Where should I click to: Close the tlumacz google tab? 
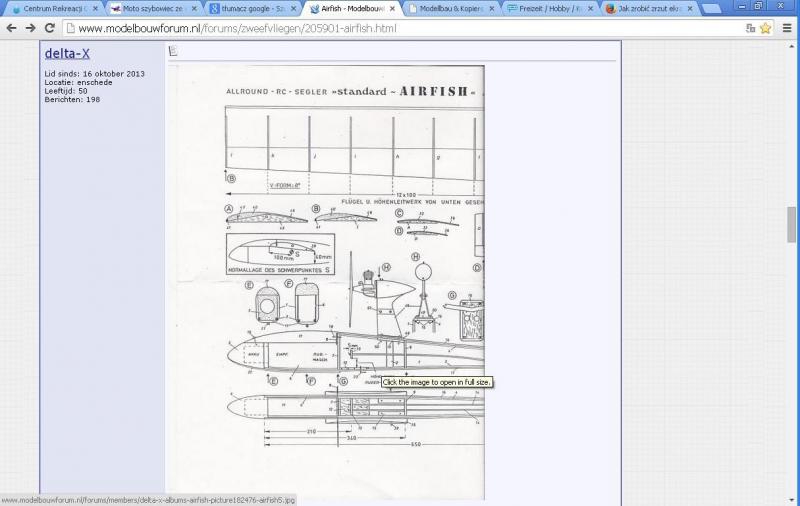294,8
